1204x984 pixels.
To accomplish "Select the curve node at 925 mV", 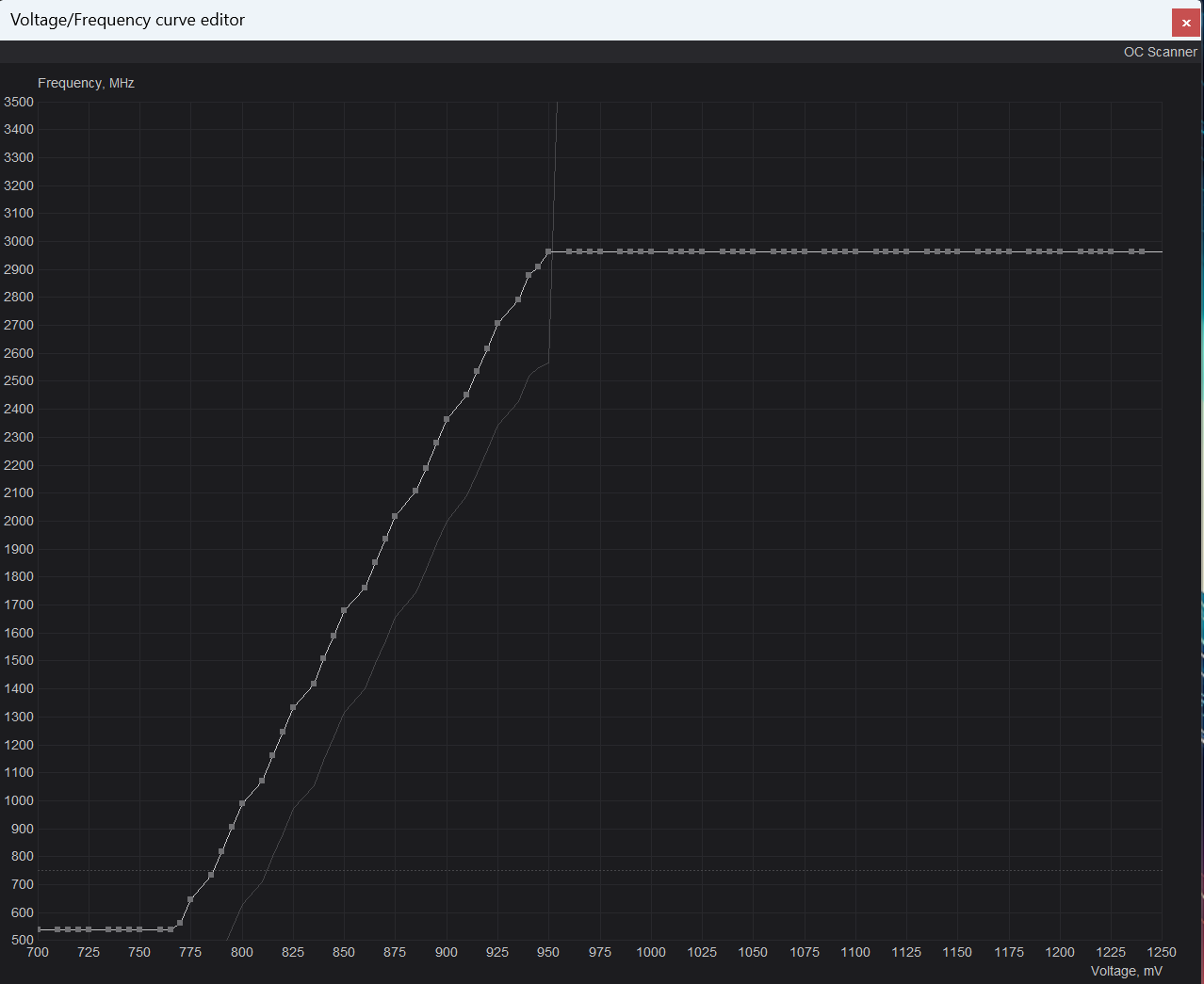I will (x=497, y=324).
